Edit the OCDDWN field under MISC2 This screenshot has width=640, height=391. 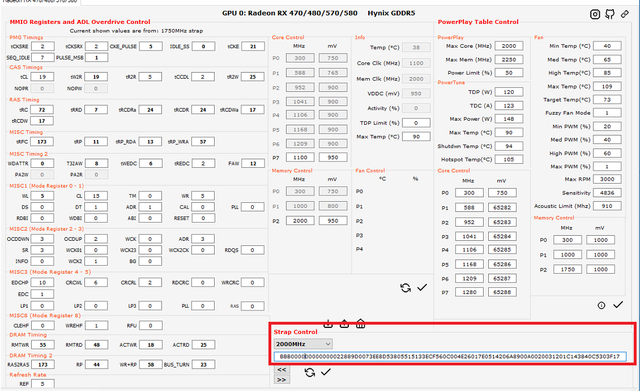coord(42,239)
